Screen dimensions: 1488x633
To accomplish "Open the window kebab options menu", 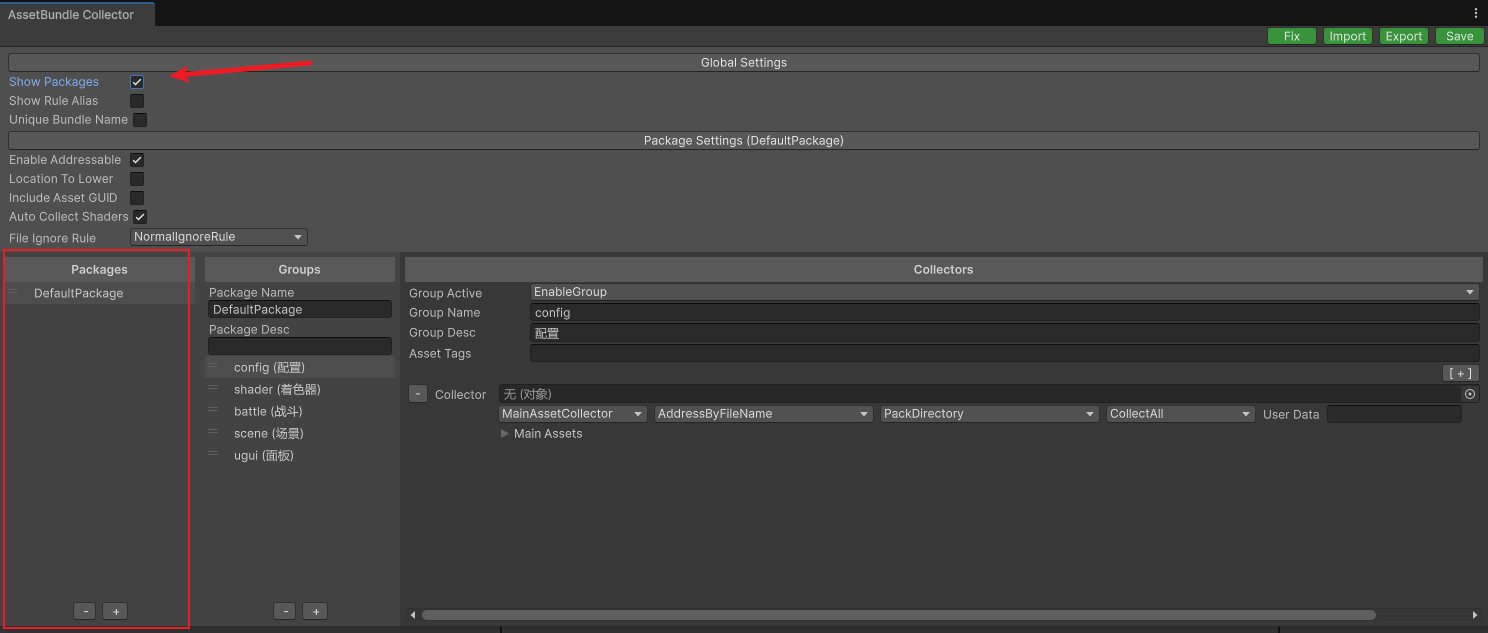I will point(1476,14).
